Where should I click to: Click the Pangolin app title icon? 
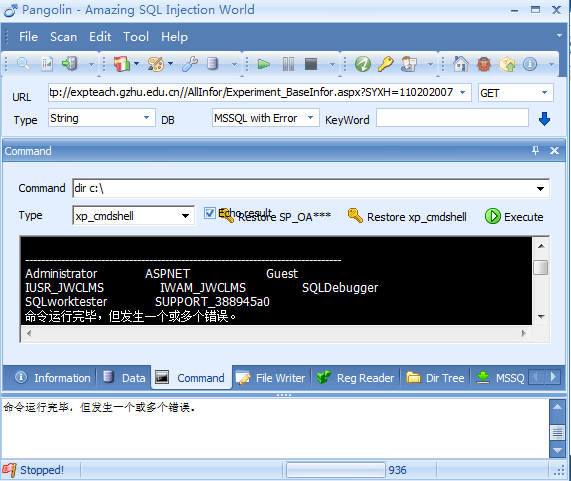pyautogui.click(x=10, y=10)
